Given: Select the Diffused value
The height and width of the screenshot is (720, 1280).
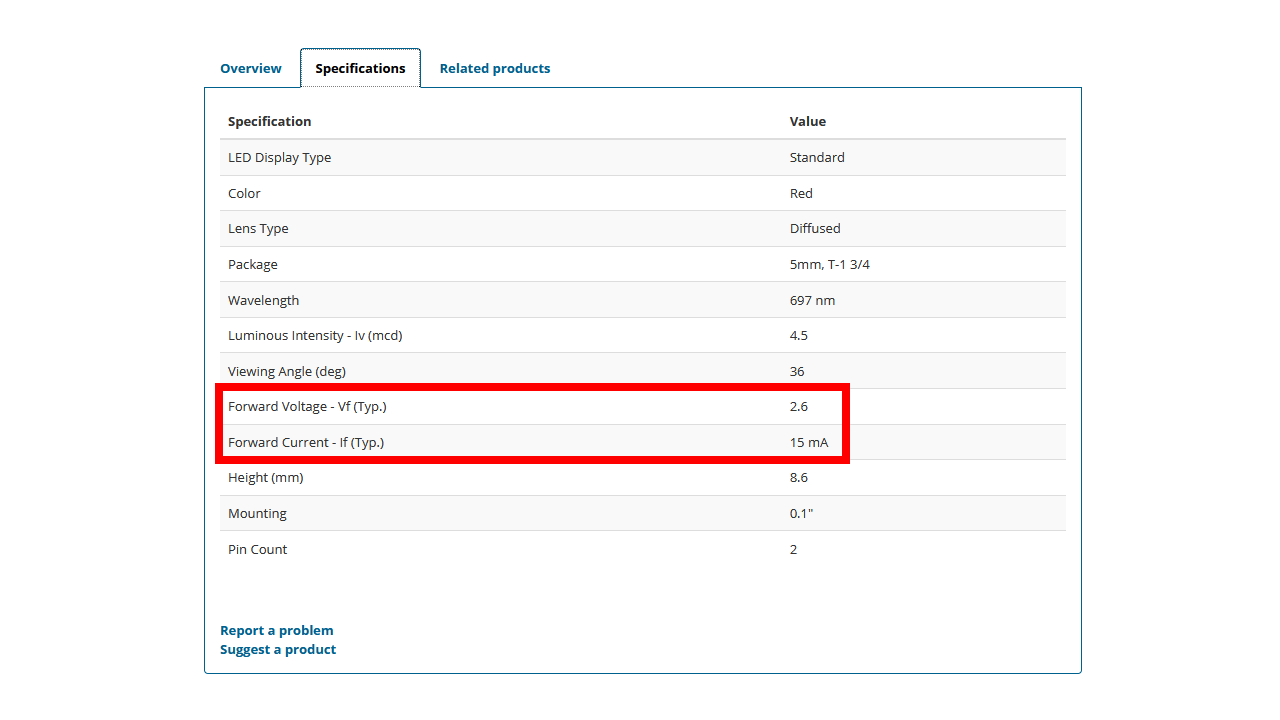Looking at the screenshot, I should pos(815,228).
